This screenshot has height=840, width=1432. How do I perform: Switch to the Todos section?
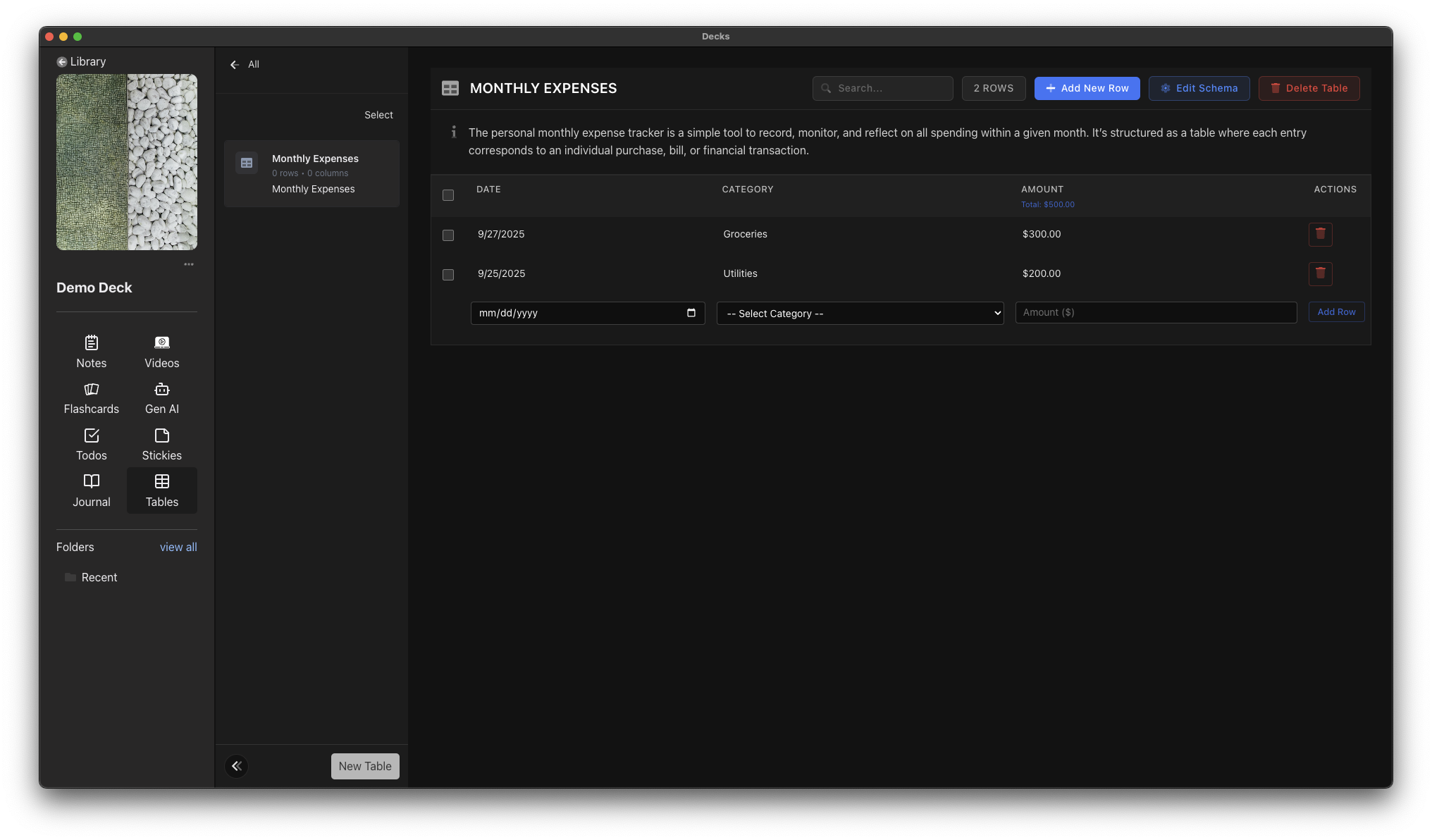click(91, 444)
